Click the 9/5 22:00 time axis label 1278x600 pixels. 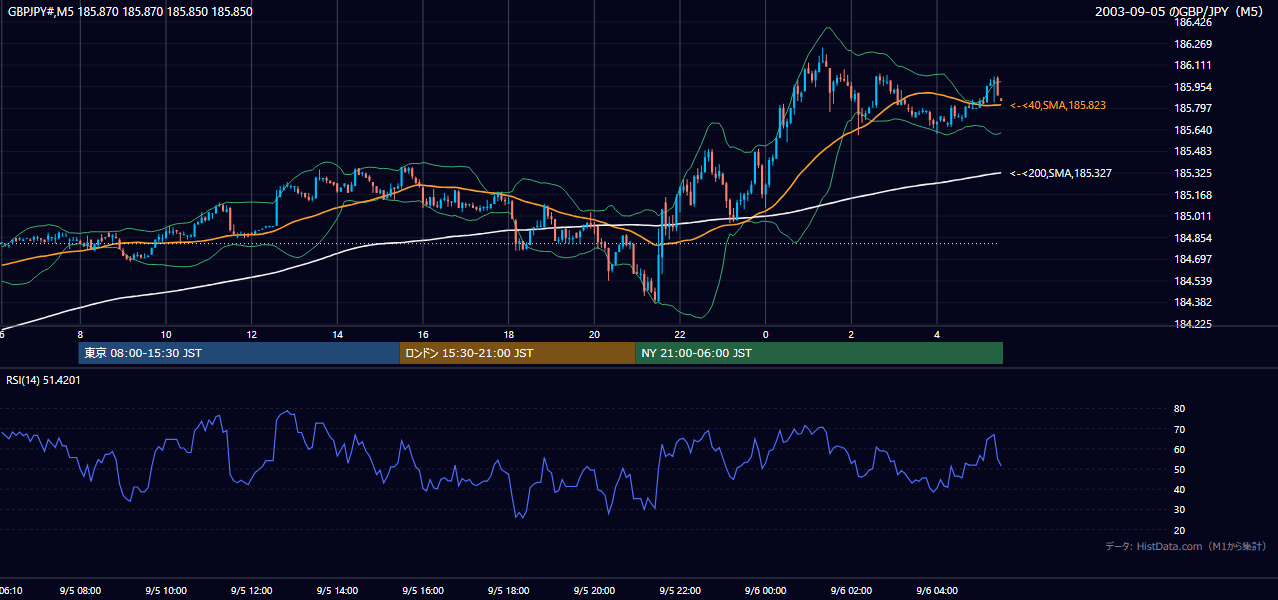(680, 591)
